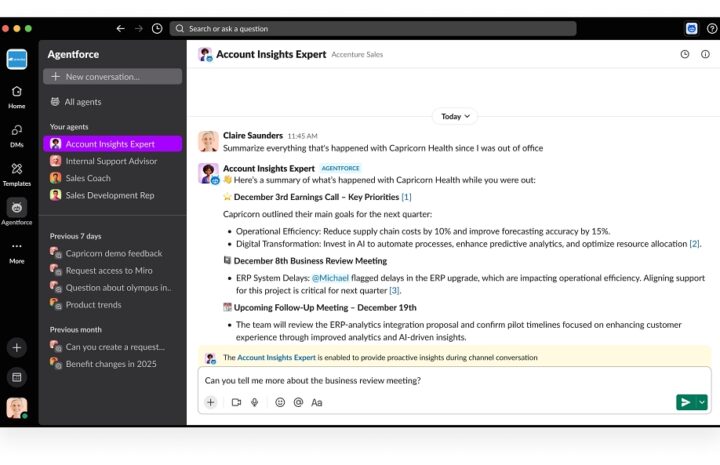Open citation [1] on the Earnings Call line
720x465 pixels.
[x=406, y=197]
